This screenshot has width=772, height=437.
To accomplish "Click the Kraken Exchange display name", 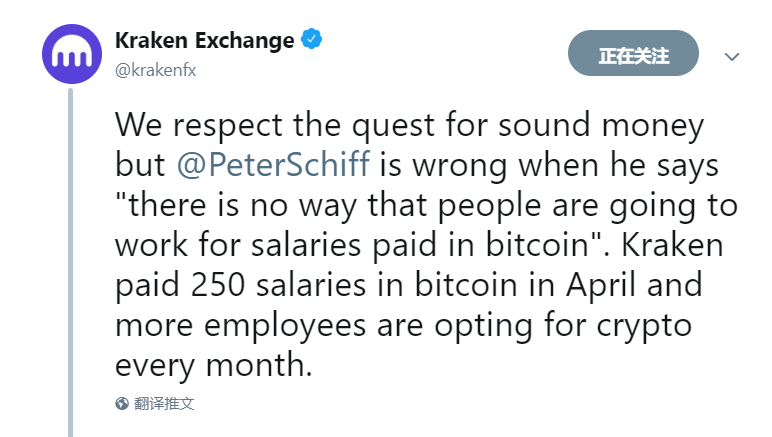I will pyautogui.click(x=204, y=40).
